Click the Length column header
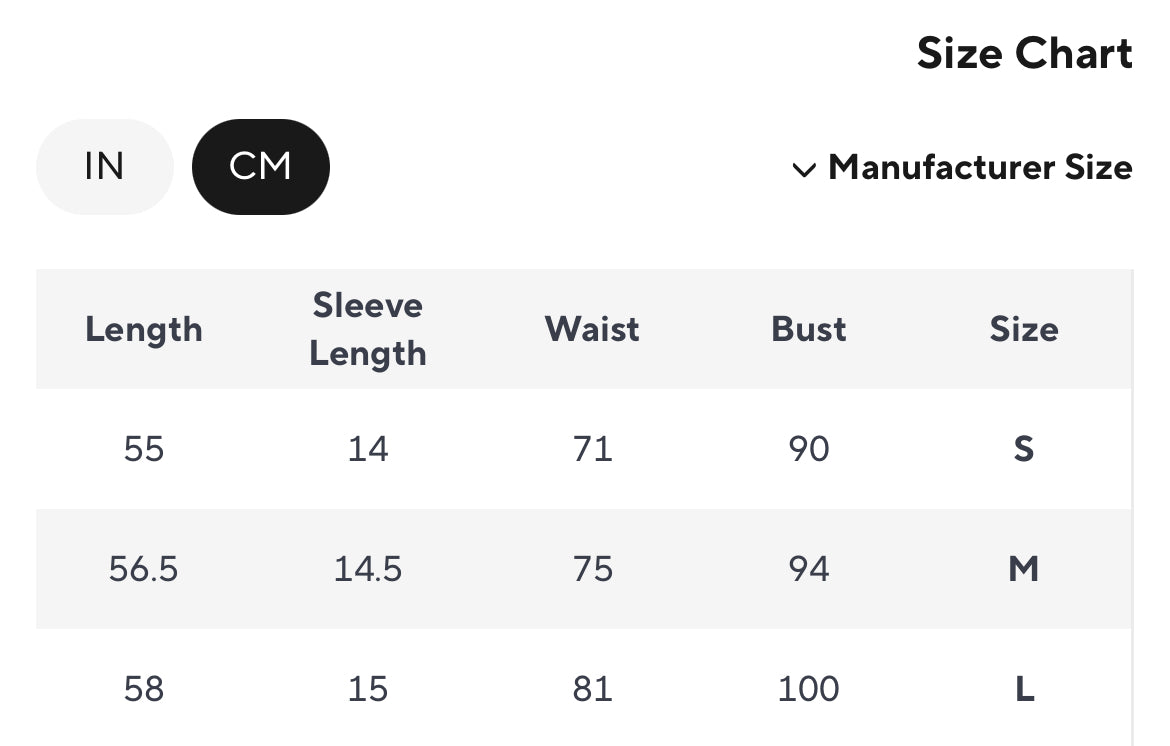Screen dimensions: 1170x746 pos(144,329)
